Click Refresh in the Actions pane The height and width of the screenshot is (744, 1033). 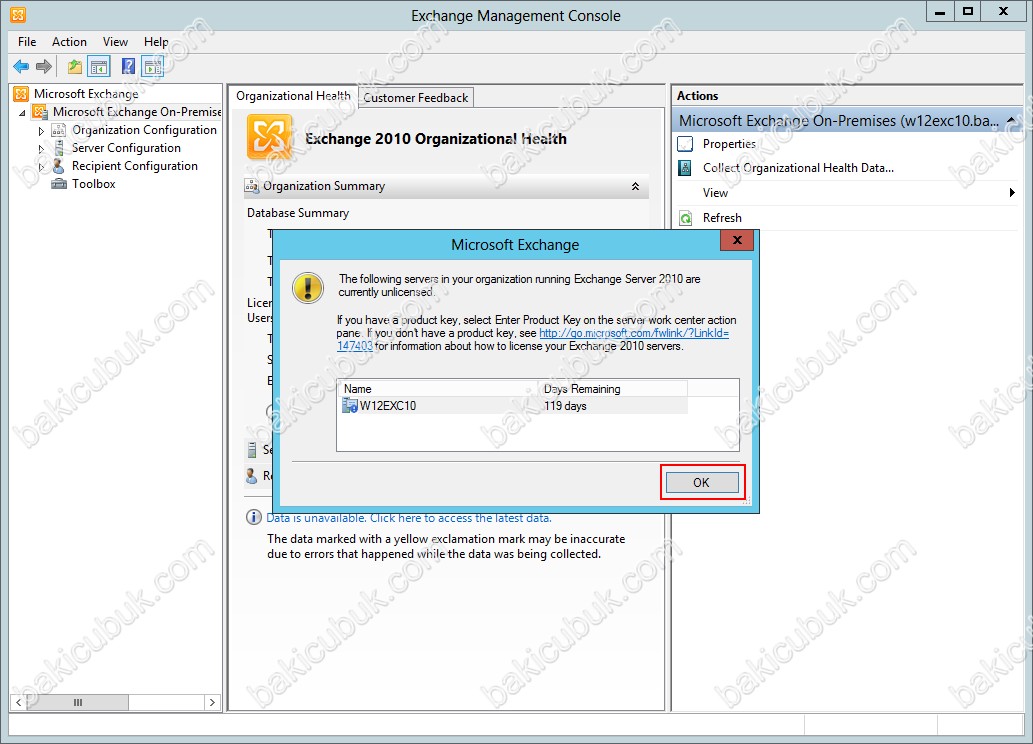[722, 218]
